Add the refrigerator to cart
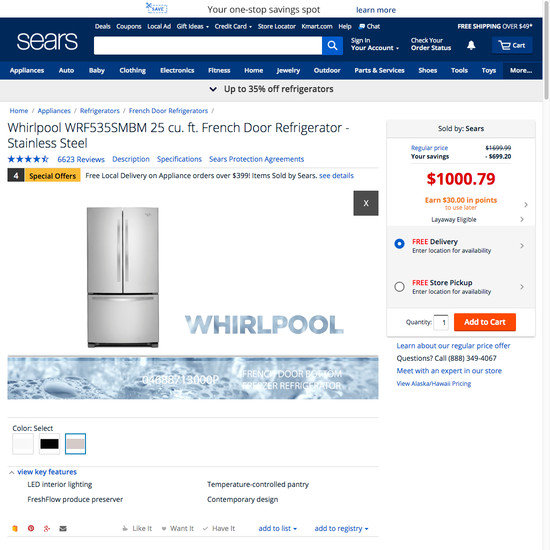Image resolution: width=550 pixels, height=550 pixels. tap(485, 322)
